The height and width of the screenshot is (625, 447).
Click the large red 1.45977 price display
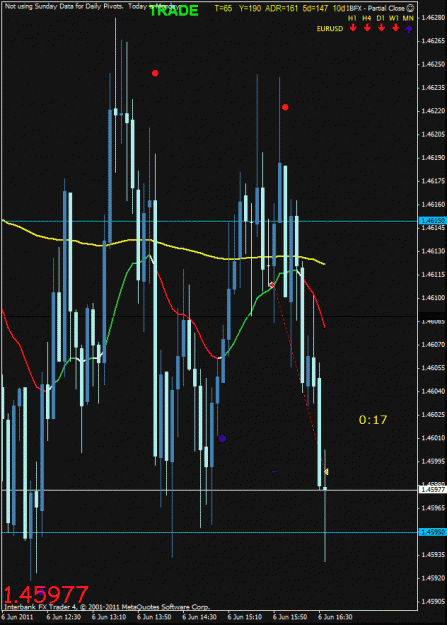[46, 595]
